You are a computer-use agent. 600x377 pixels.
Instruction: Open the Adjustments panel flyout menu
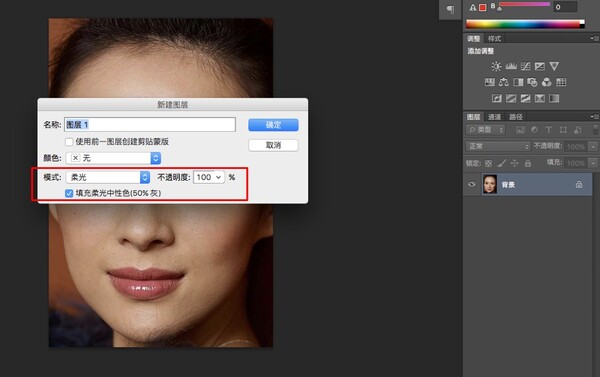pyautogui.click(x=594, y=38)
